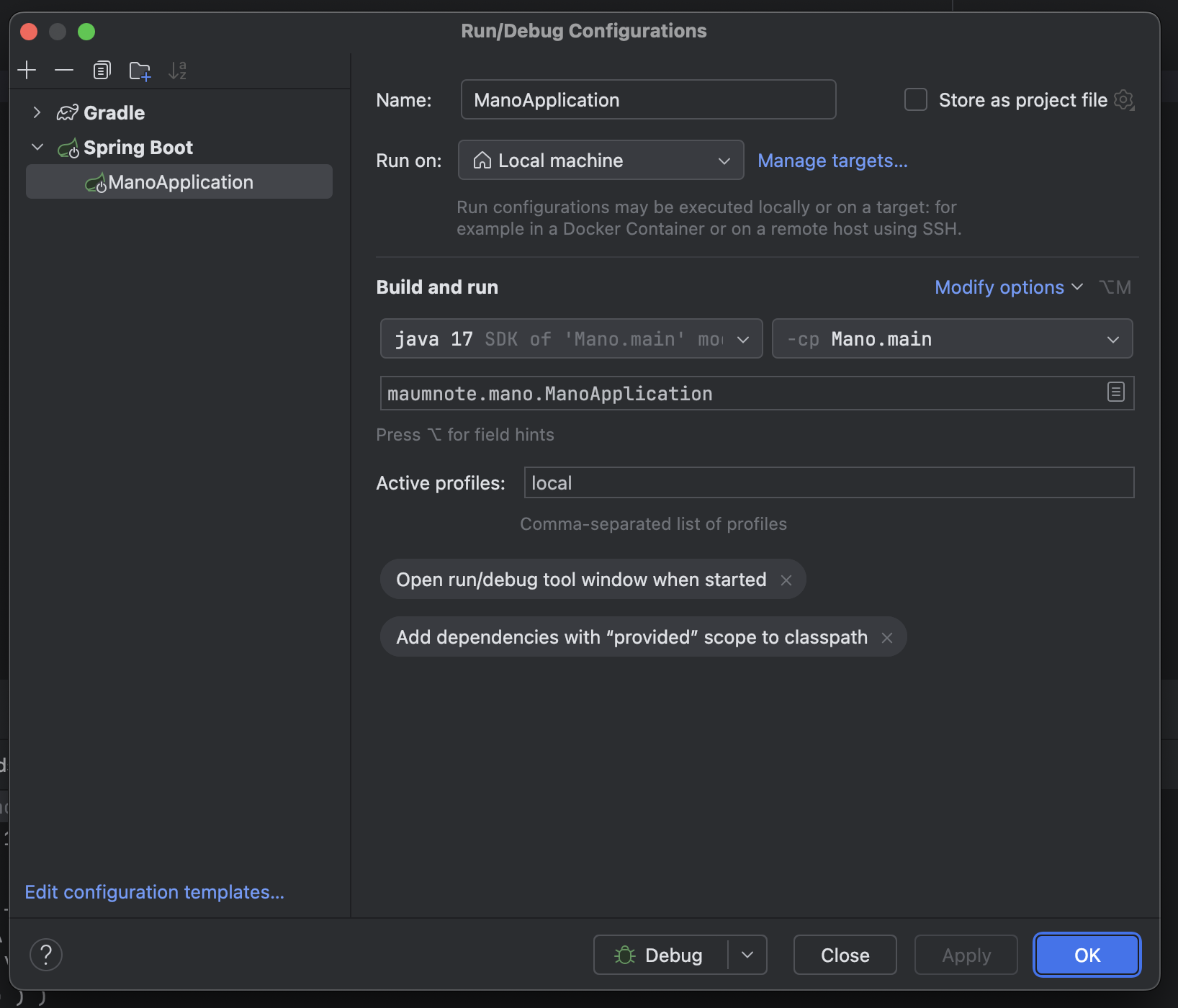1178x1008 pixels.
Task: Click the Apply button
Action: pos(966,955)
